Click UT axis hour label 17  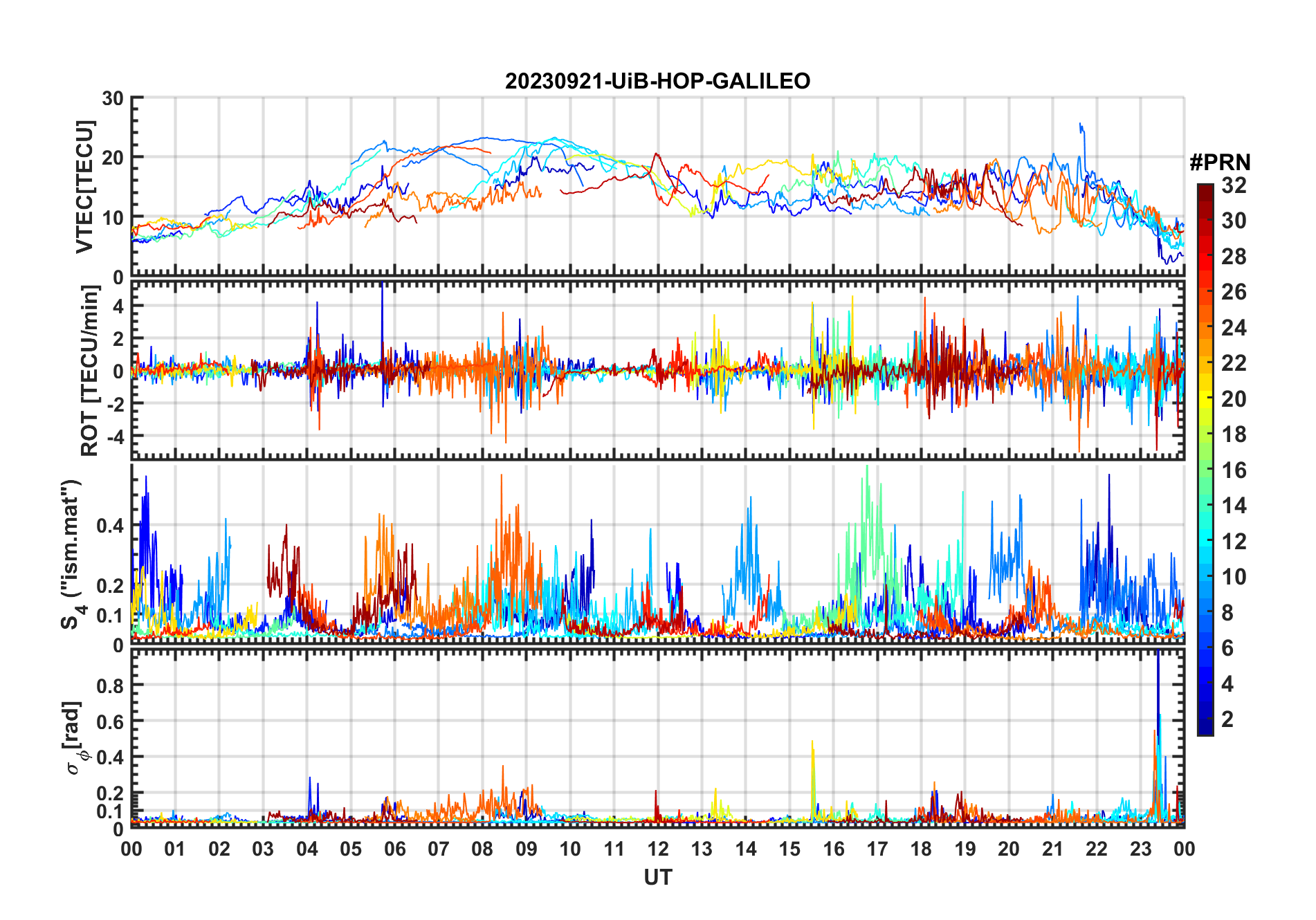point(877,849)
